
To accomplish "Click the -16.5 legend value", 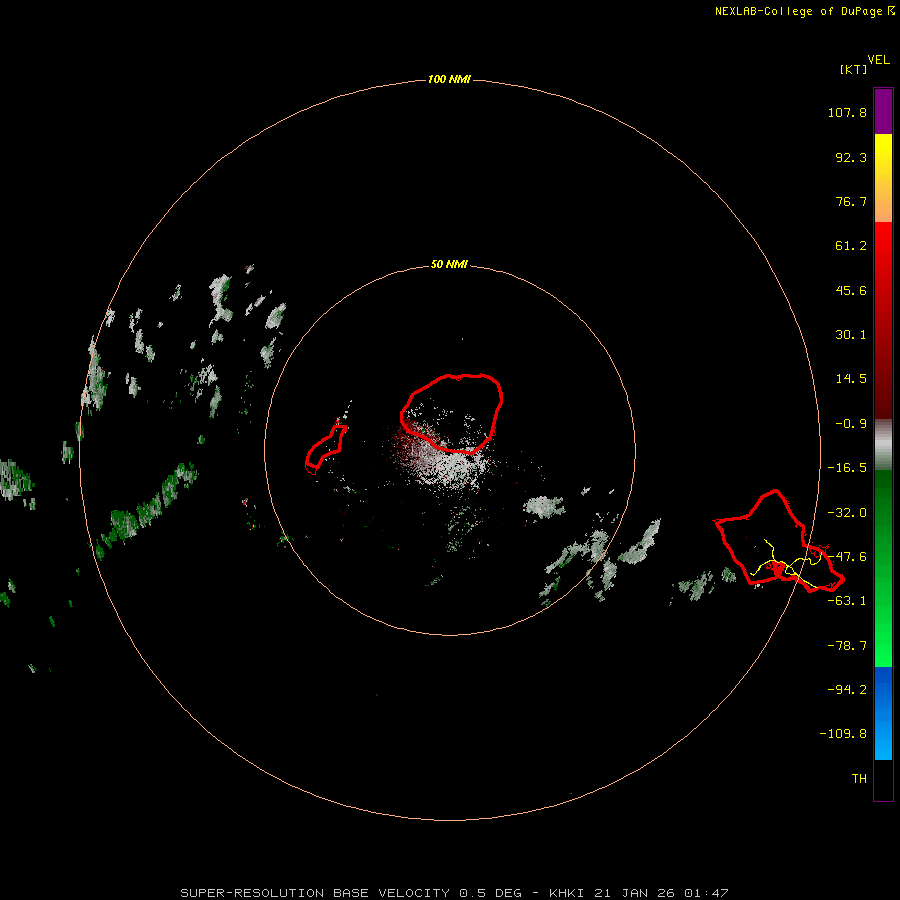I will pyautogui.click(x=847, y=468).
